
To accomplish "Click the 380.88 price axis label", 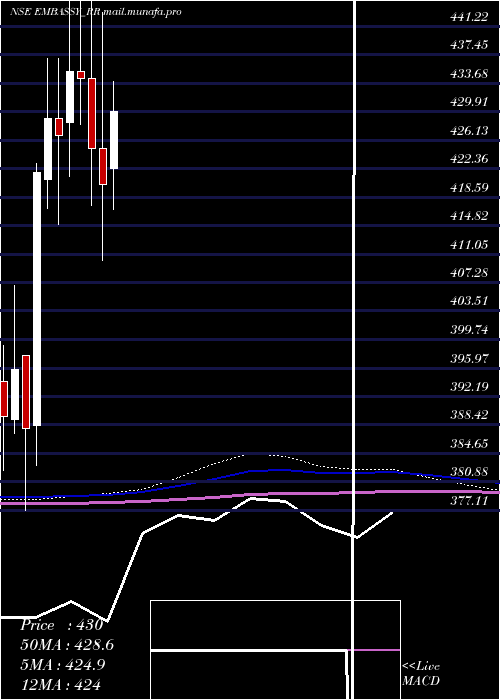I will (468, 472).
